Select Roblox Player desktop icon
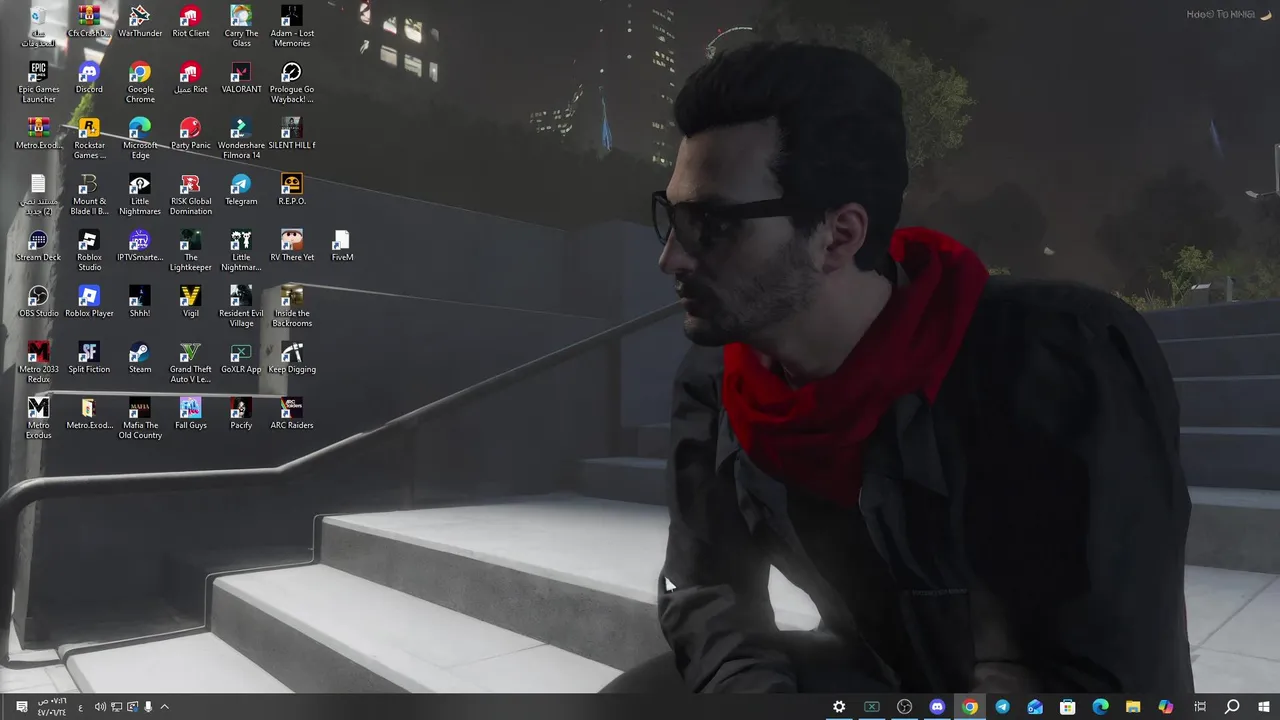This screenshot has height=720, width=1280. 89,302
